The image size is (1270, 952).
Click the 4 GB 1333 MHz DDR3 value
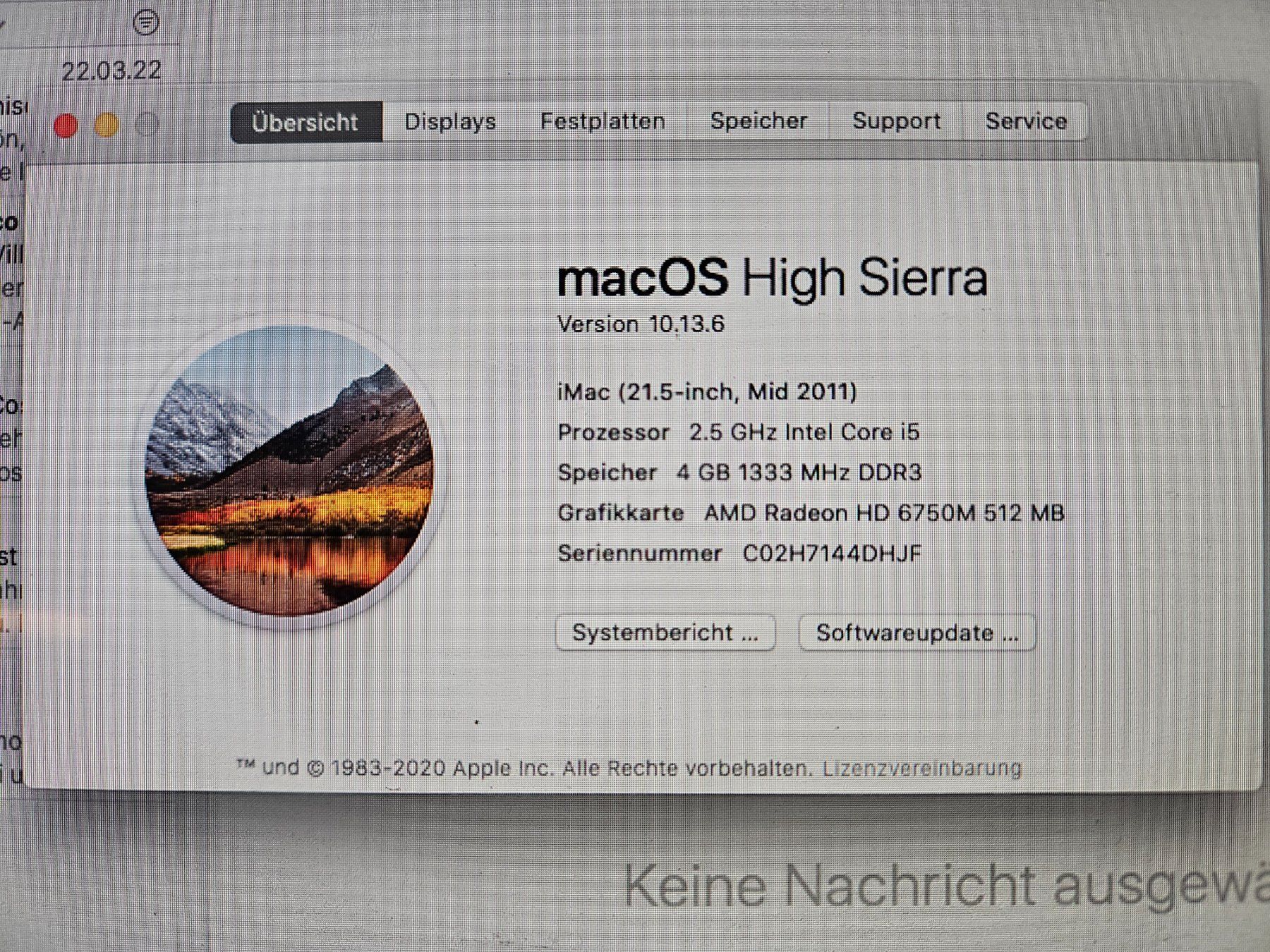pos(799,472)
